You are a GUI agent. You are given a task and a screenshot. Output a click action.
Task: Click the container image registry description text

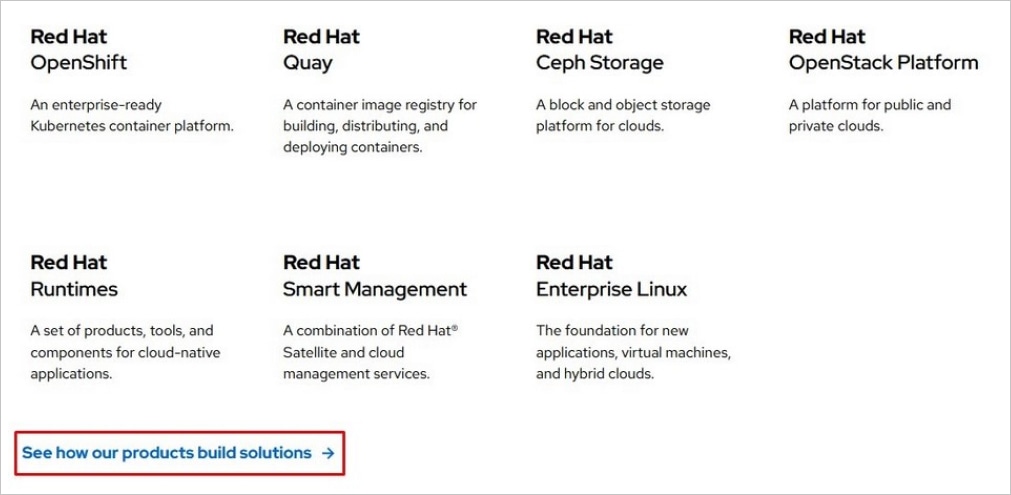[380, 126]
